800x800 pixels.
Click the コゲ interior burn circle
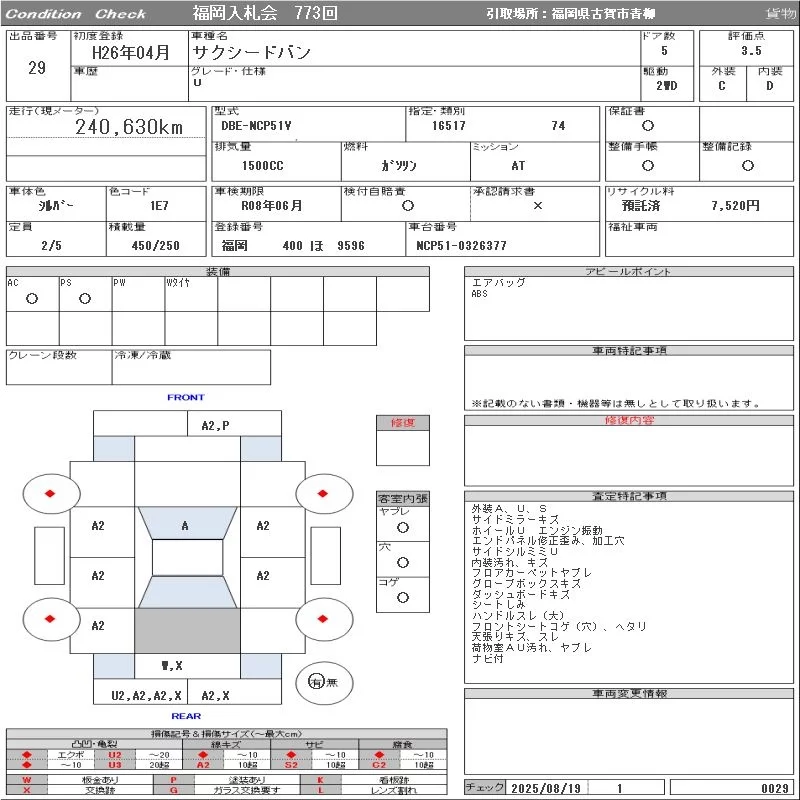pos(403,597)
